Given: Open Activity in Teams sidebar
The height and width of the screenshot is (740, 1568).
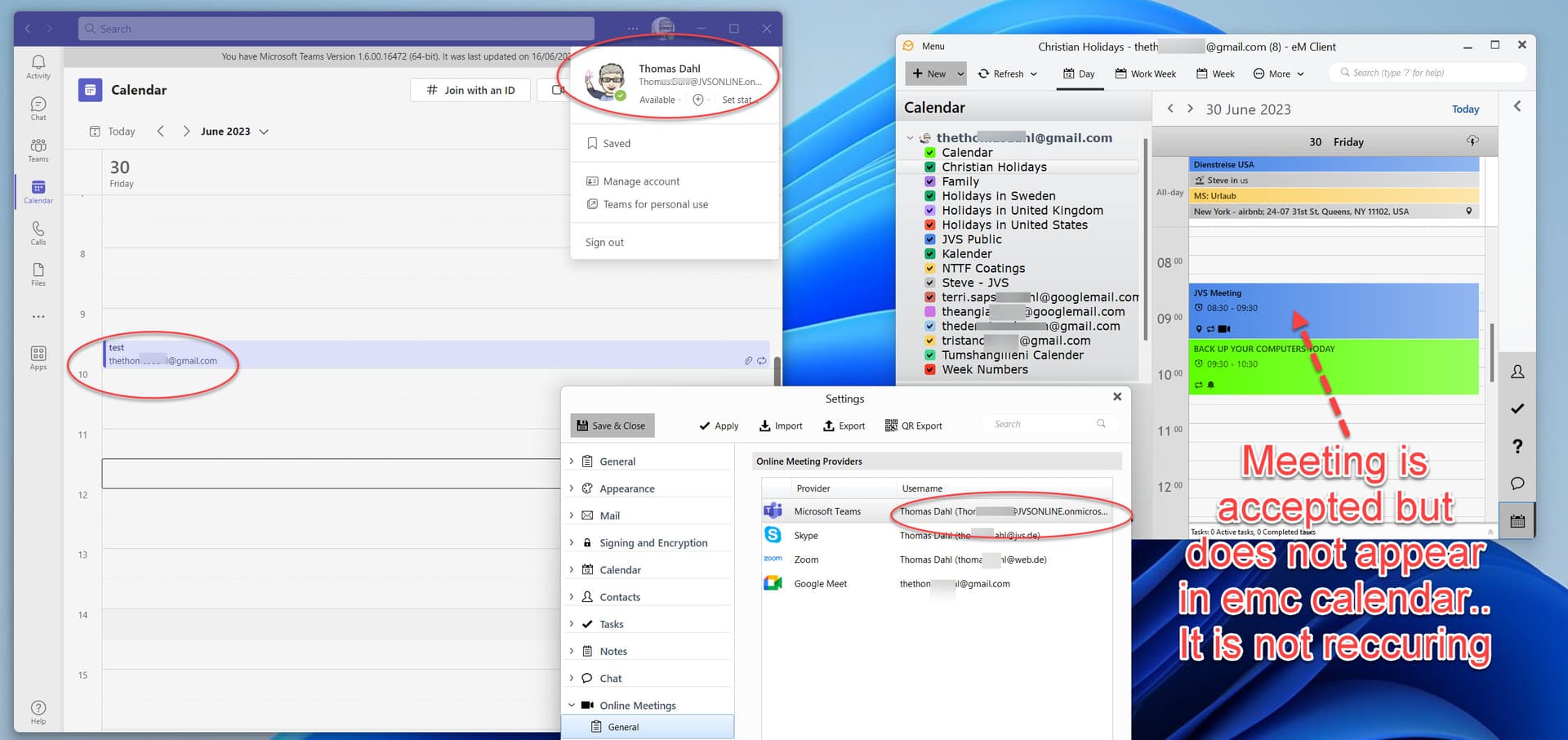Looking at the screenshot, I should coord(38,67).
